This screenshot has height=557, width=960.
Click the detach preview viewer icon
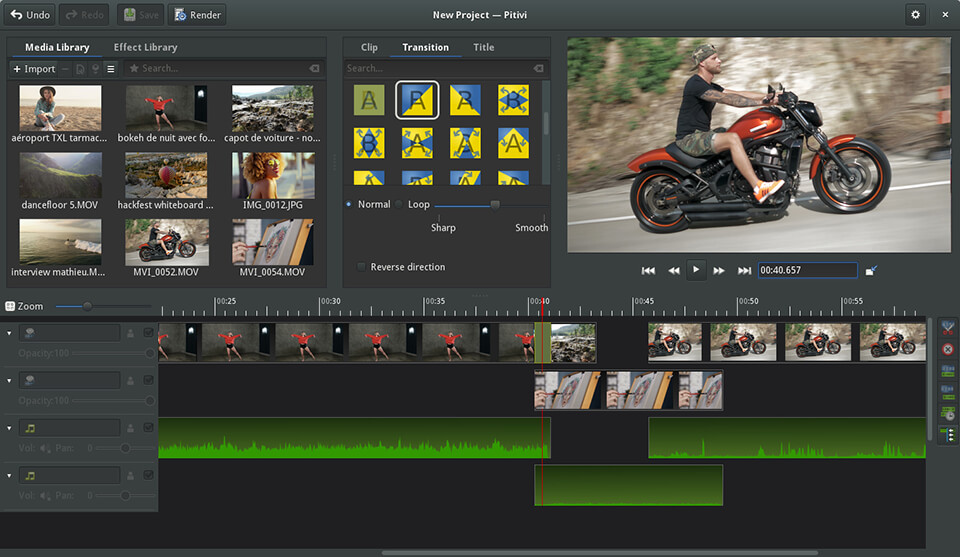pos(871,270)
